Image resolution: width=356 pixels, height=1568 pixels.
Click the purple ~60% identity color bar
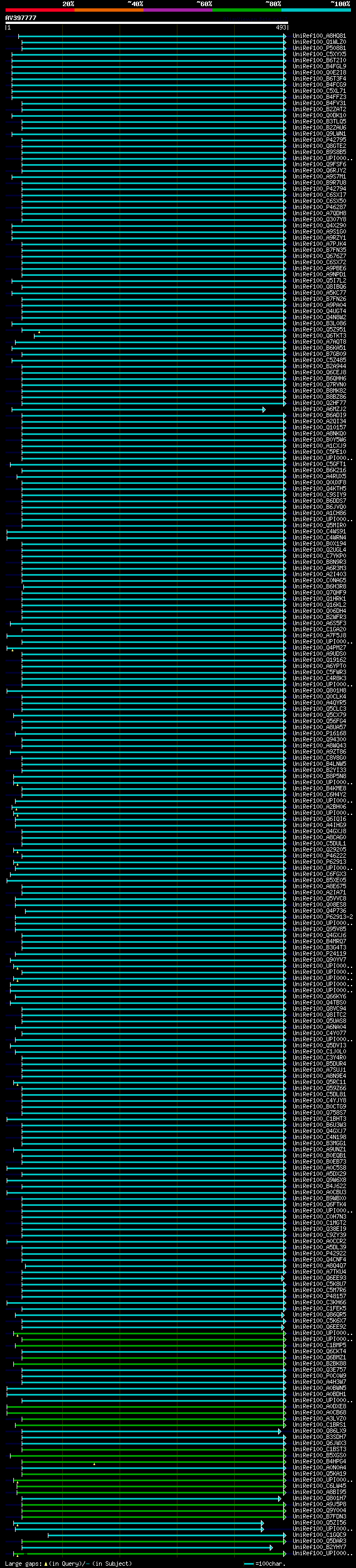tap(179, 10)
